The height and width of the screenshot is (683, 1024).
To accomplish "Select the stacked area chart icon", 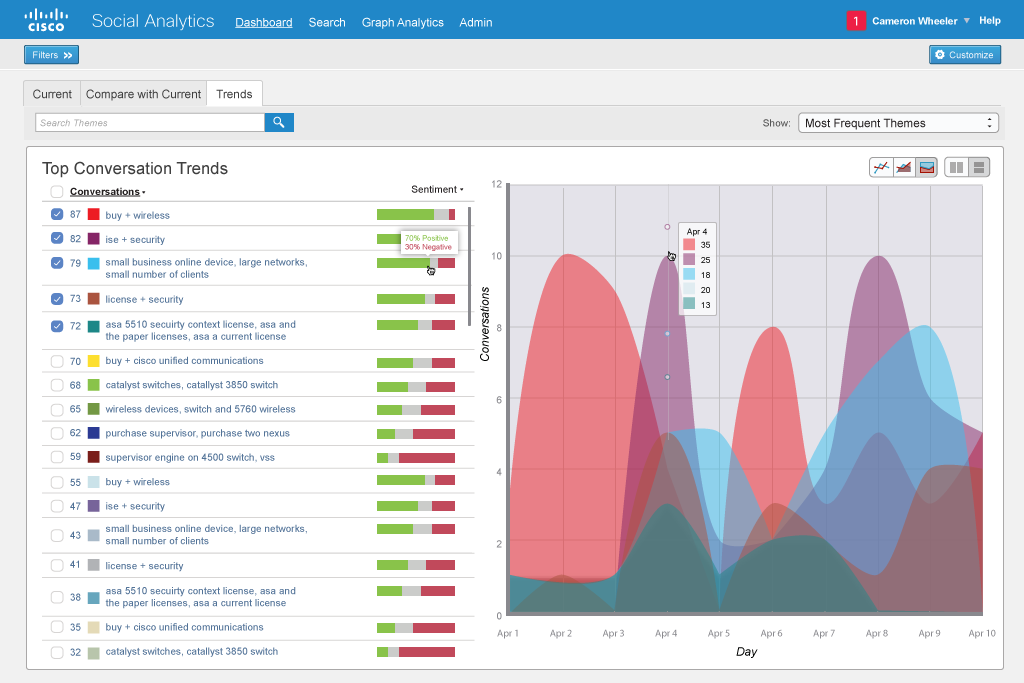I will point(927,167).
